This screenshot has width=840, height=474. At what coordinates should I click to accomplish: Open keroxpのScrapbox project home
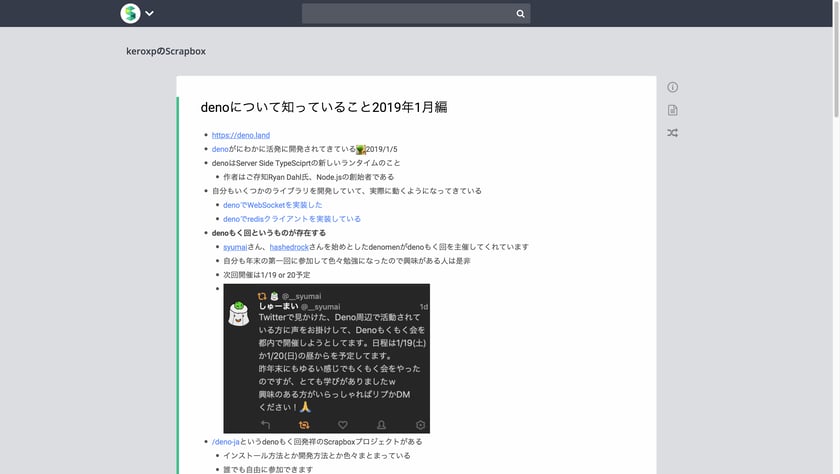(166, 51)
